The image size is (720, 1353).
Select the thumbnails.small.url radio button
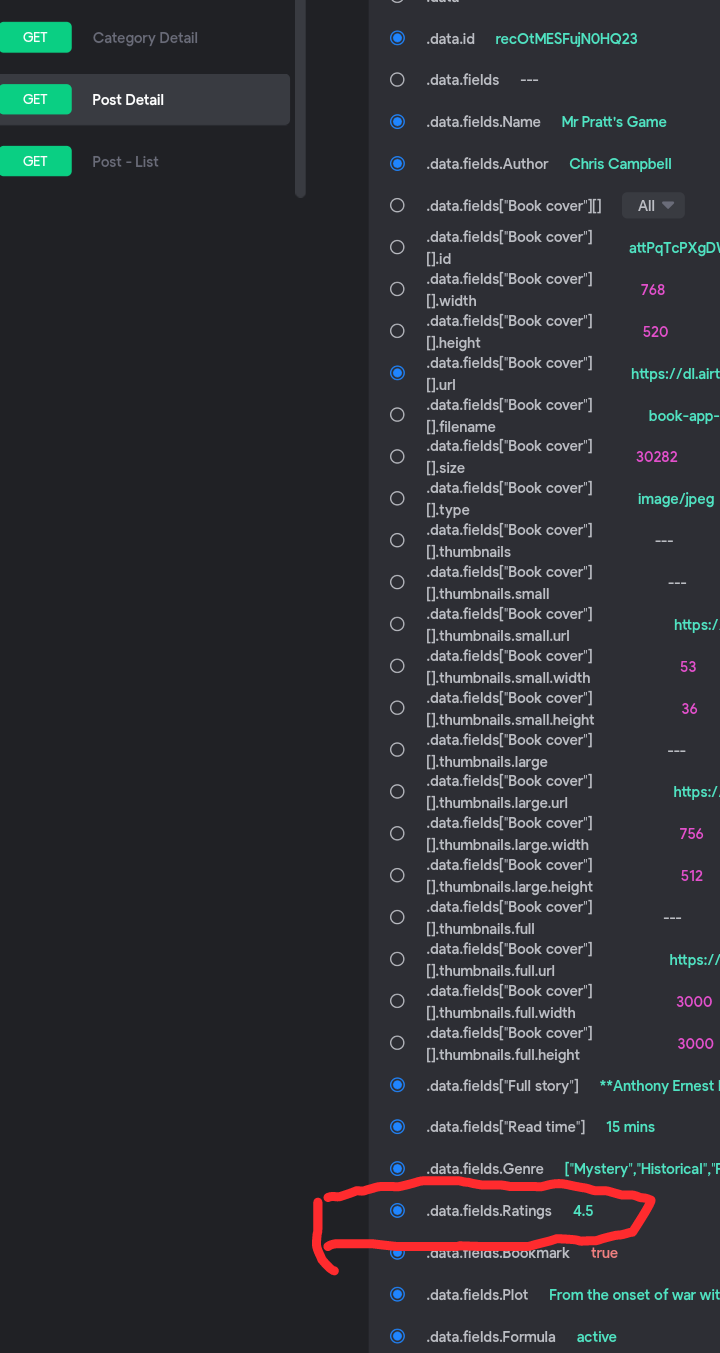click(397, 624)
